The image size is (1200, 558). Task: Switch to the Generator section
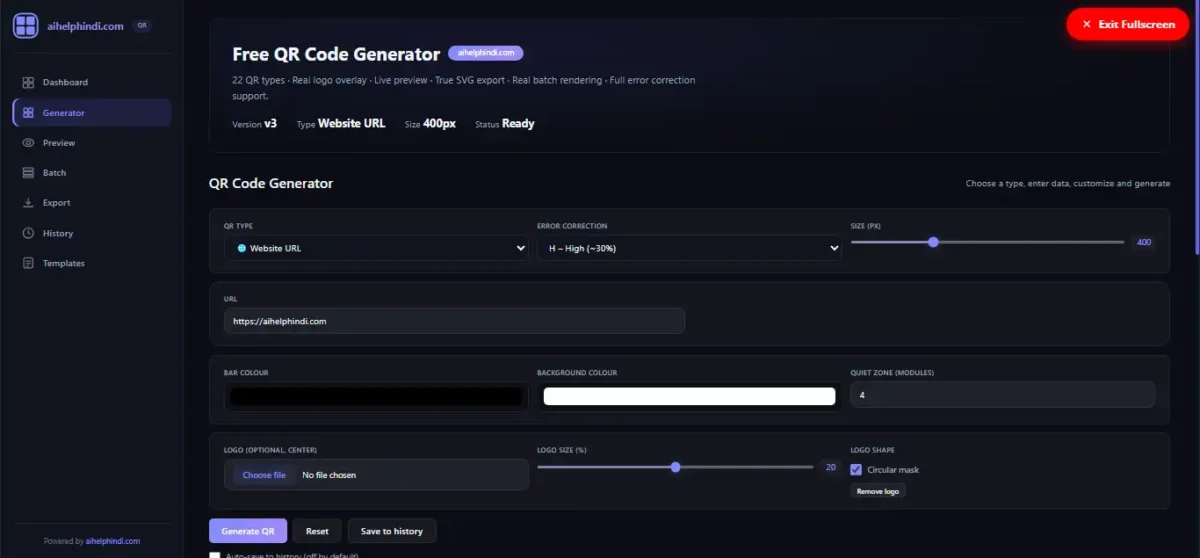click(x=92, y=113)
